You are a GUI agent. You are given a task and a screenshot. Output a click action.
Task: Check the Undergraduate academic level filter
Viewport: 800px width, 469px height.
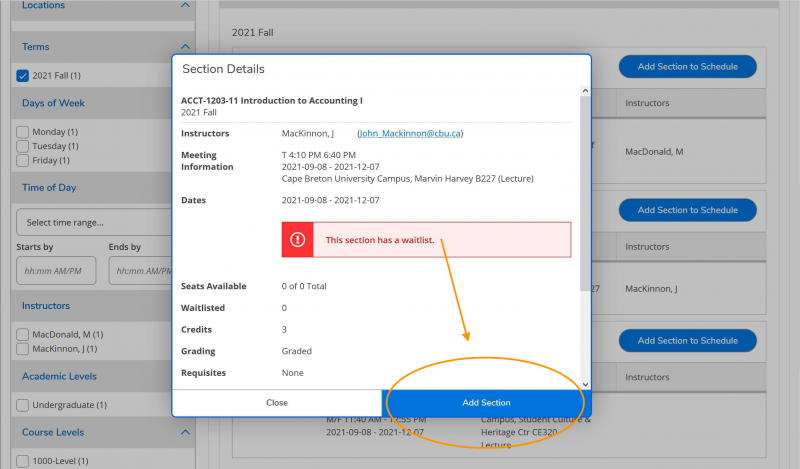coord(22,405)
